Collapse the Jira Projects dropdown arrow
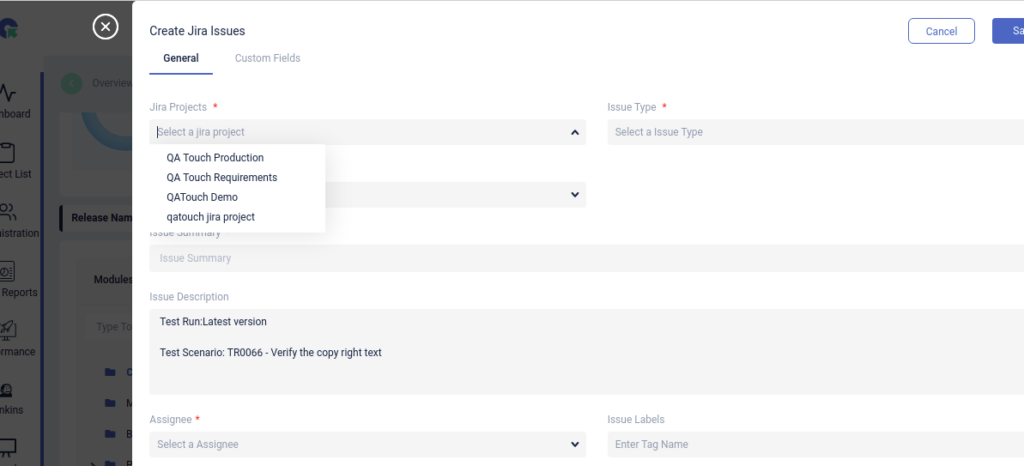The width and height of the screenshot is (1024, 466). 575,132
